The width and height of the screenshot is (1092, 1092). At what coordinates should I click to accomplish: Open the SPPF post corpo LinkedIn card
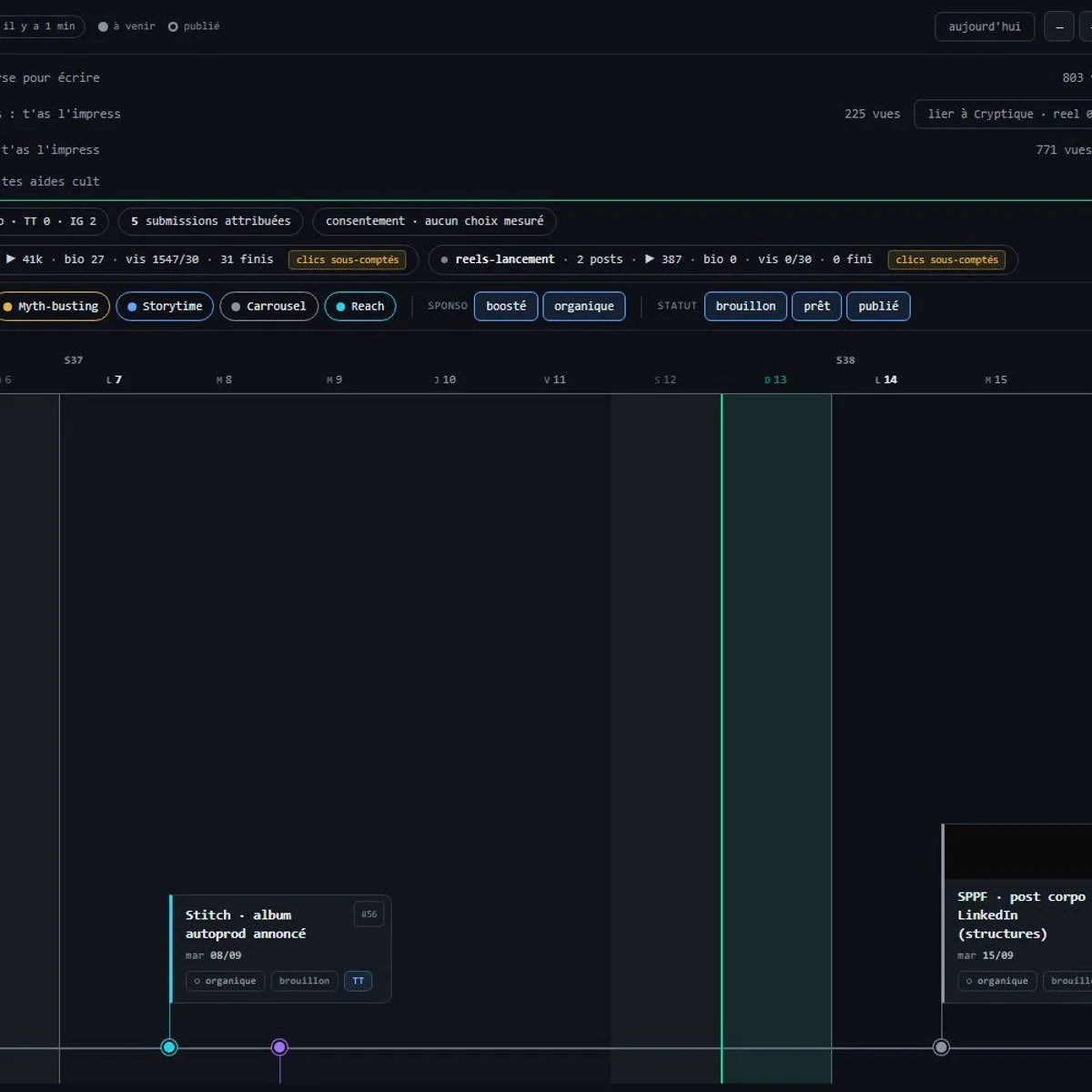1017,914
